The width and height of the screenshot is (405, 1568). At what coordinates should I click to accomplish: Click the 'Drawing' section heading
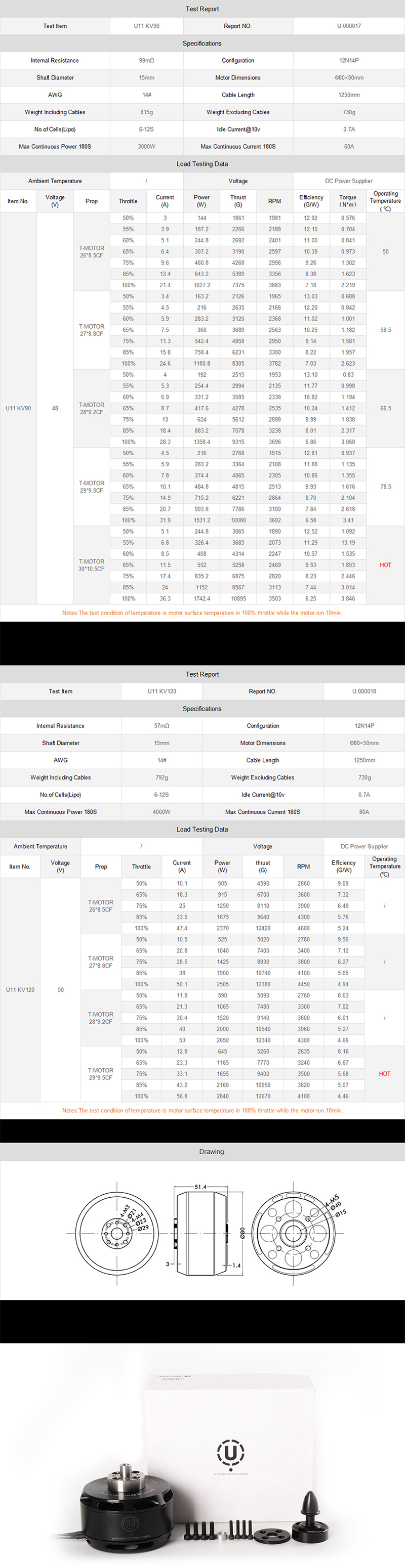pyautogui.click(x=211, y=1152)
